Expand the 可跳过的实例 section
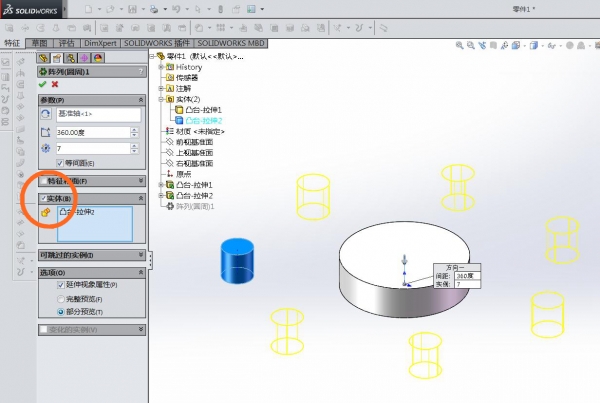The height and width of the screenshot is (403, 600). [x=141, y=255]
